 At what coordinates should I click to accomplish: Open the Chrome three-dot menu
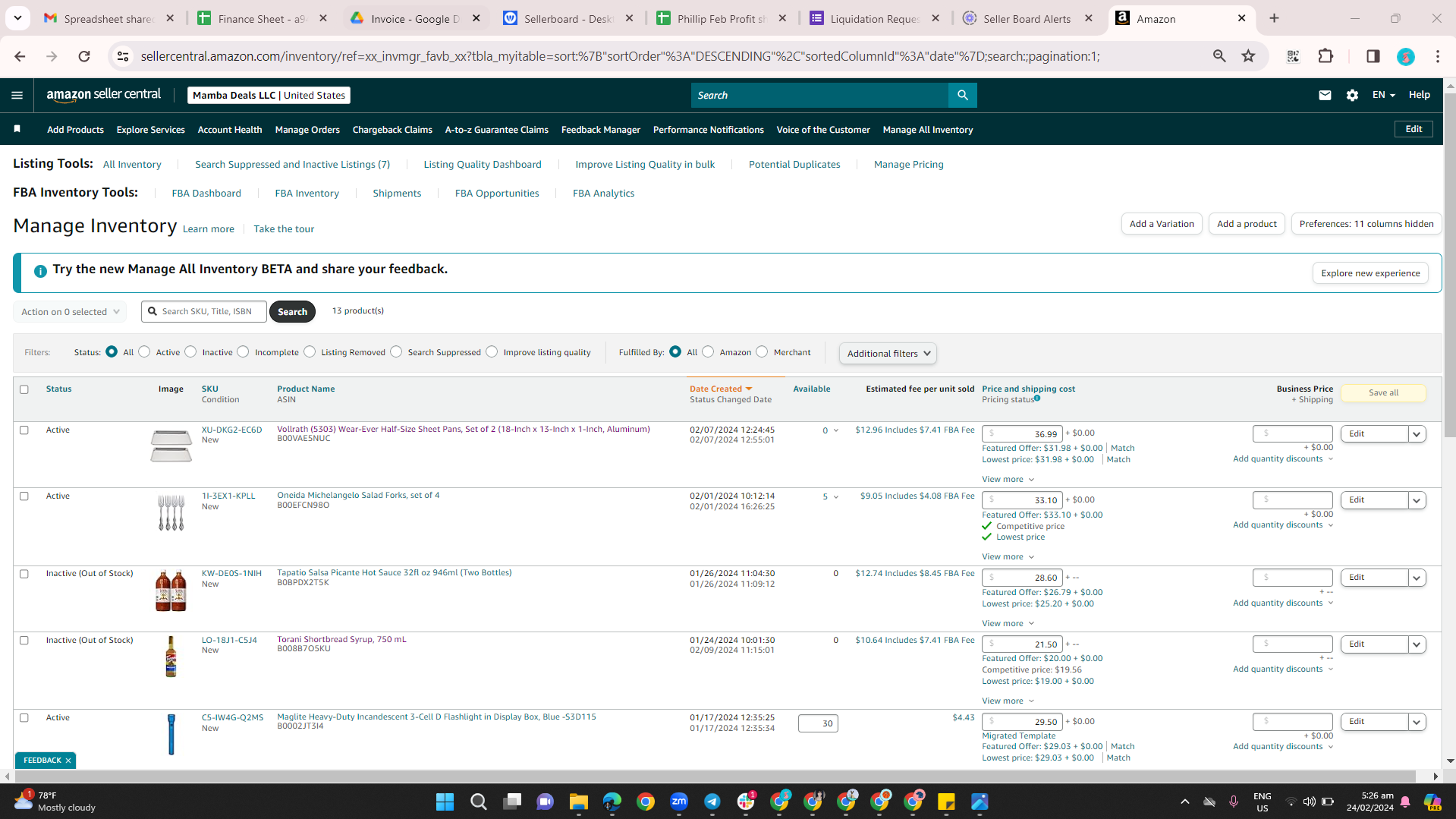tap(1438, 56)
